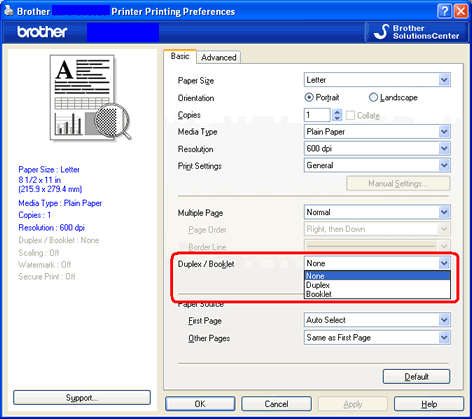
Task: Click 'Resolution : 600 dpi' summary text
Action: coord(52,228)
